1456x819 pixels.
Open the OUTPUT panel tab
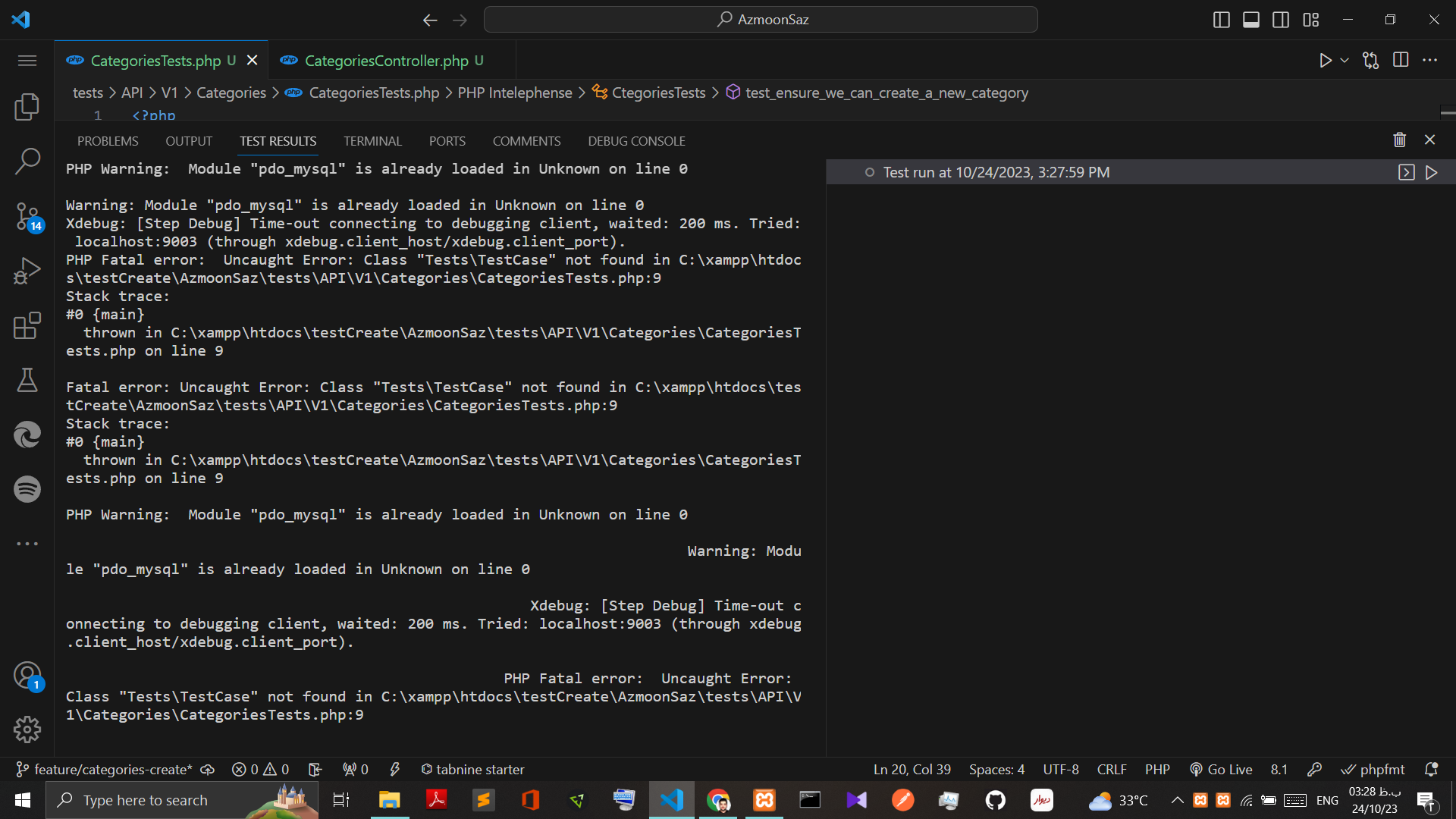tap(189, 141)
